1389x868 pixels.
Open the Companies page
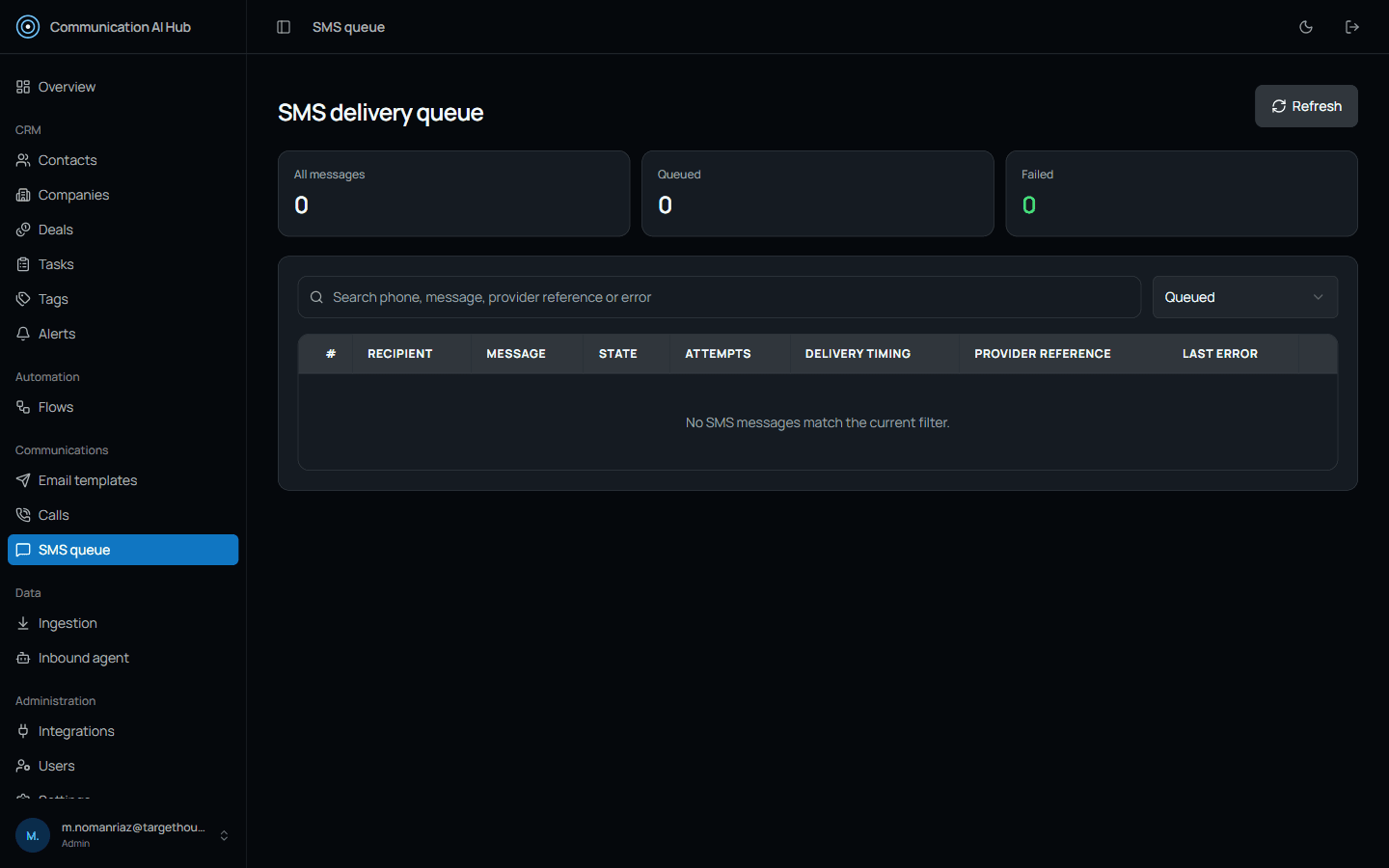123,195
